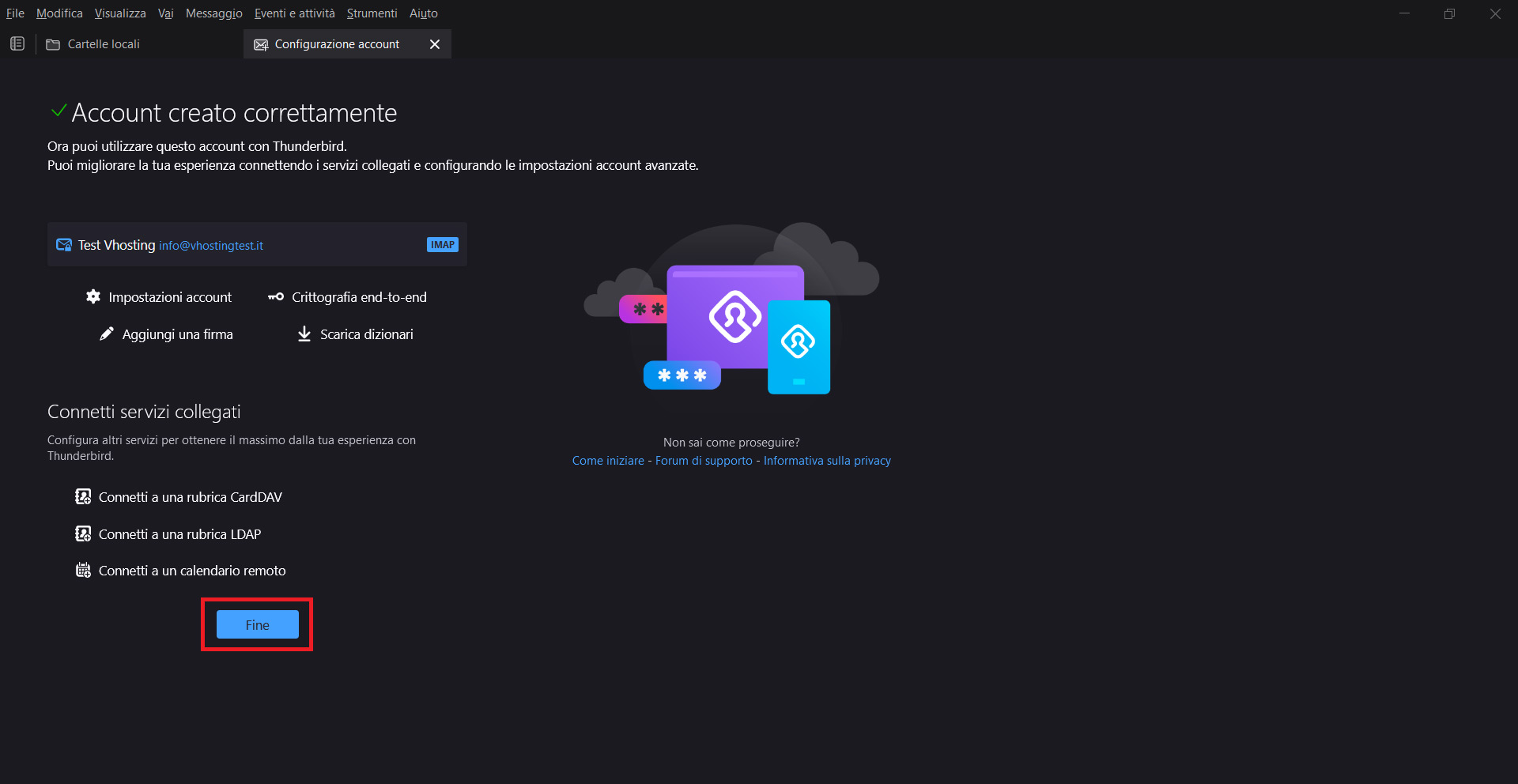Click the mail account icon beside Test Vhosting
The image size is (1518, 784).
(64, 245)
